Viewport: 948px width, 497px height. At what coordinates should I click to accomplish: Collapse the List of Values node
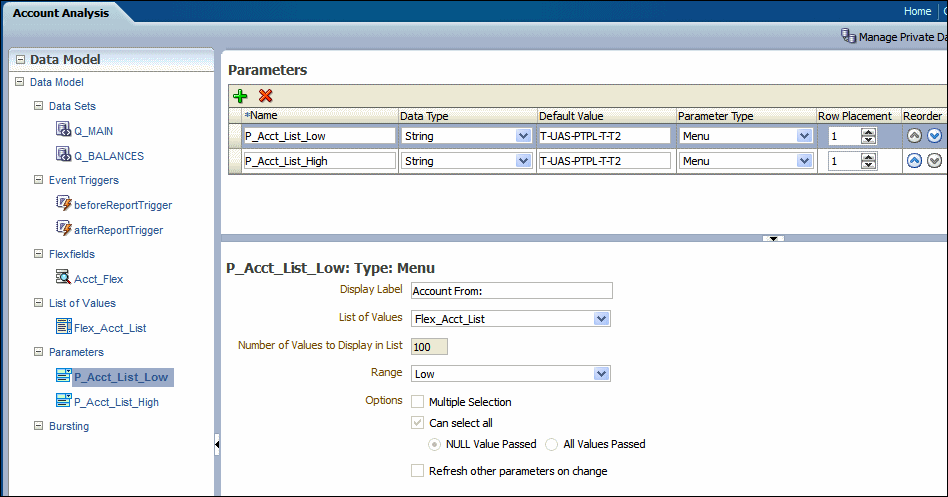39,302
